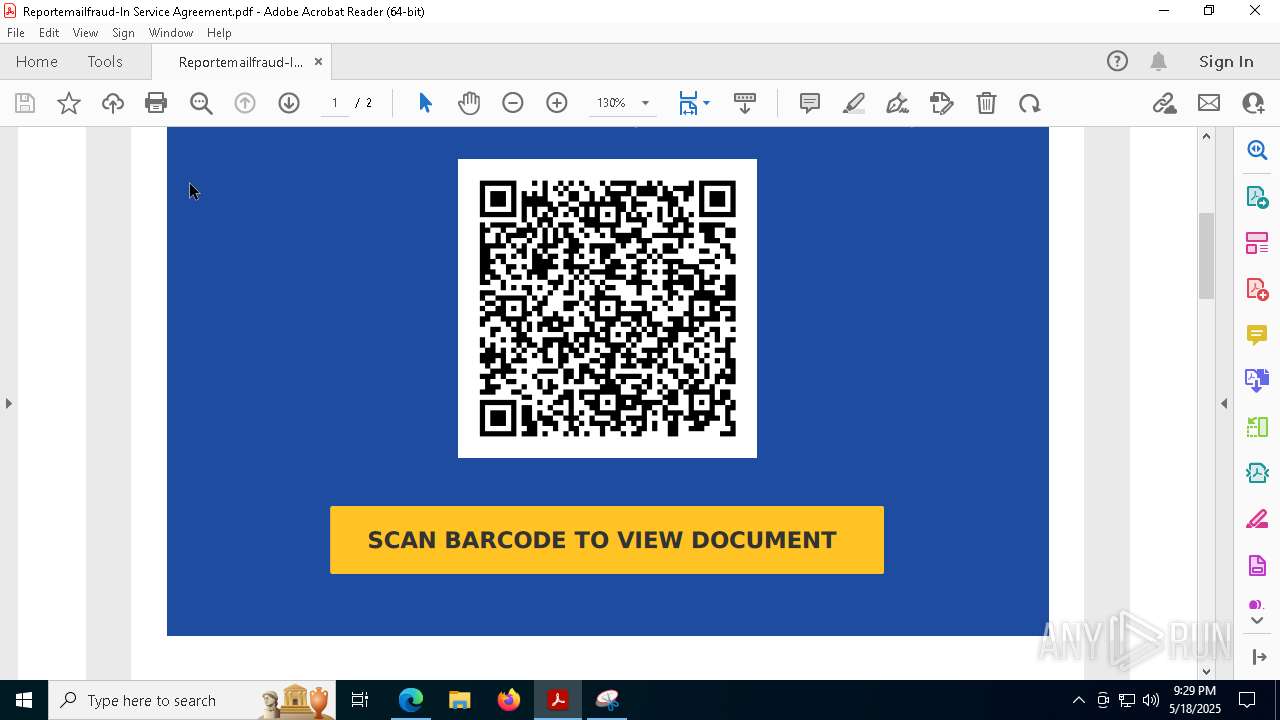
Task: Open File Explorer from taskbar
Action: [460, 700]
